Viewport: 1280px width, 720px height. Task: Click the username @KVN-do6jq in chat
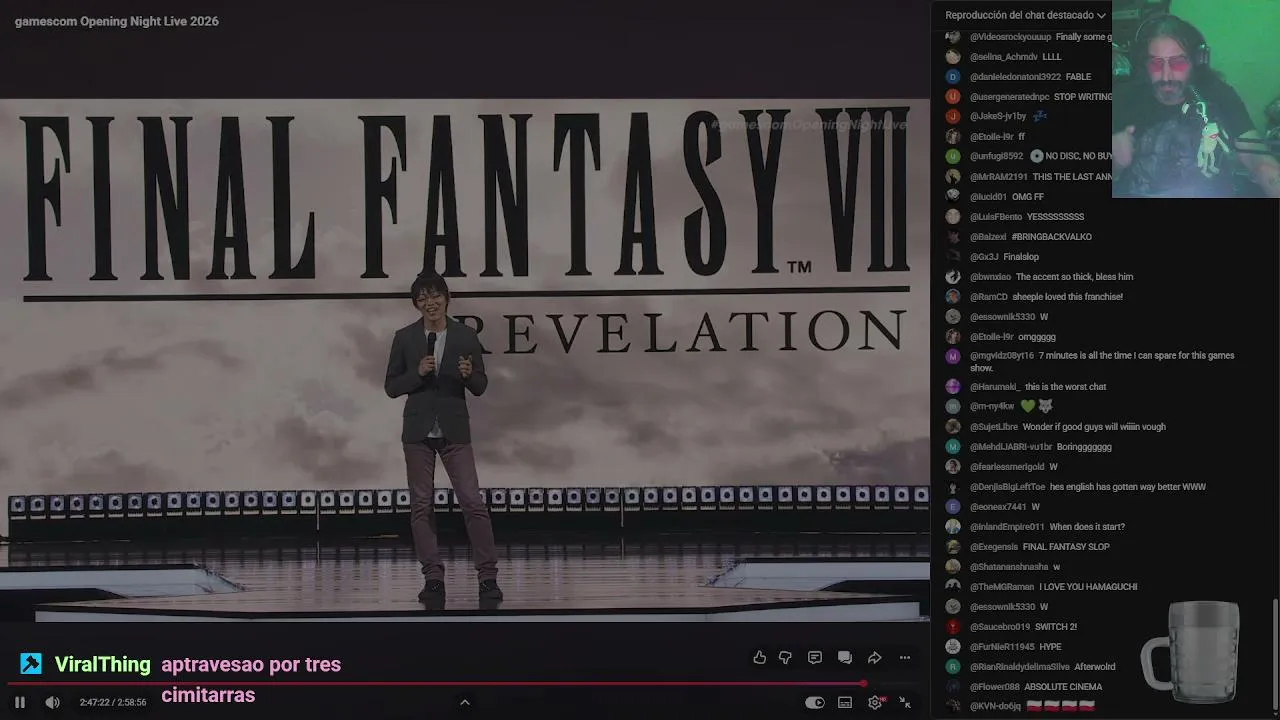995,707
